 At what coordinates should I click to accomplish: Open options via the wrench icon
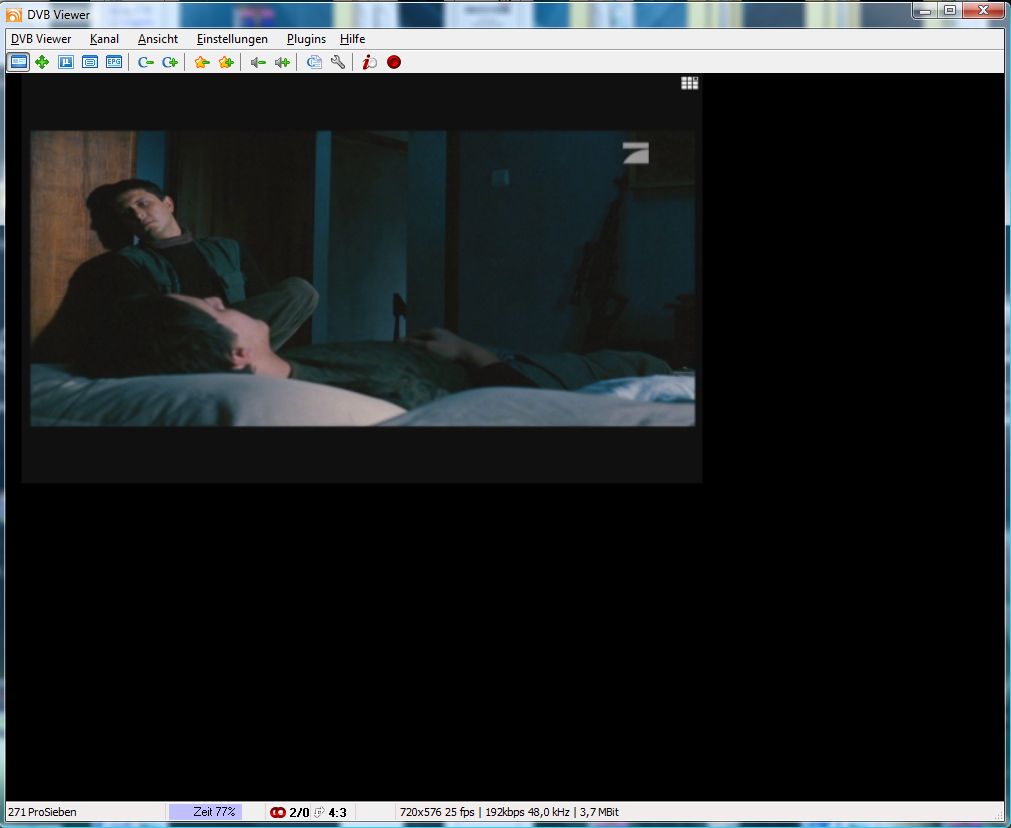pos(338,62)
